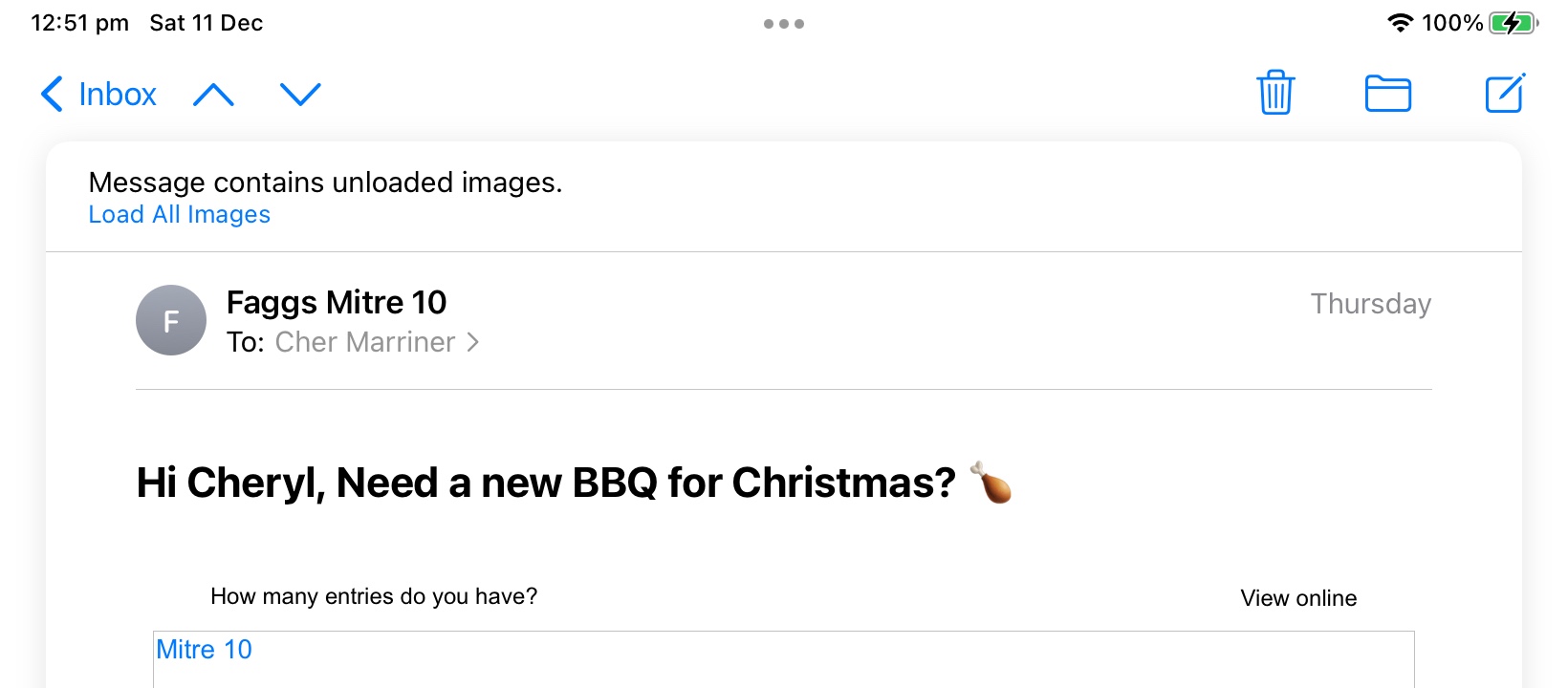1568x688 pixels.
Task: Expand recipient details chevron after Cher Marriner
Action: click(472, 342)
